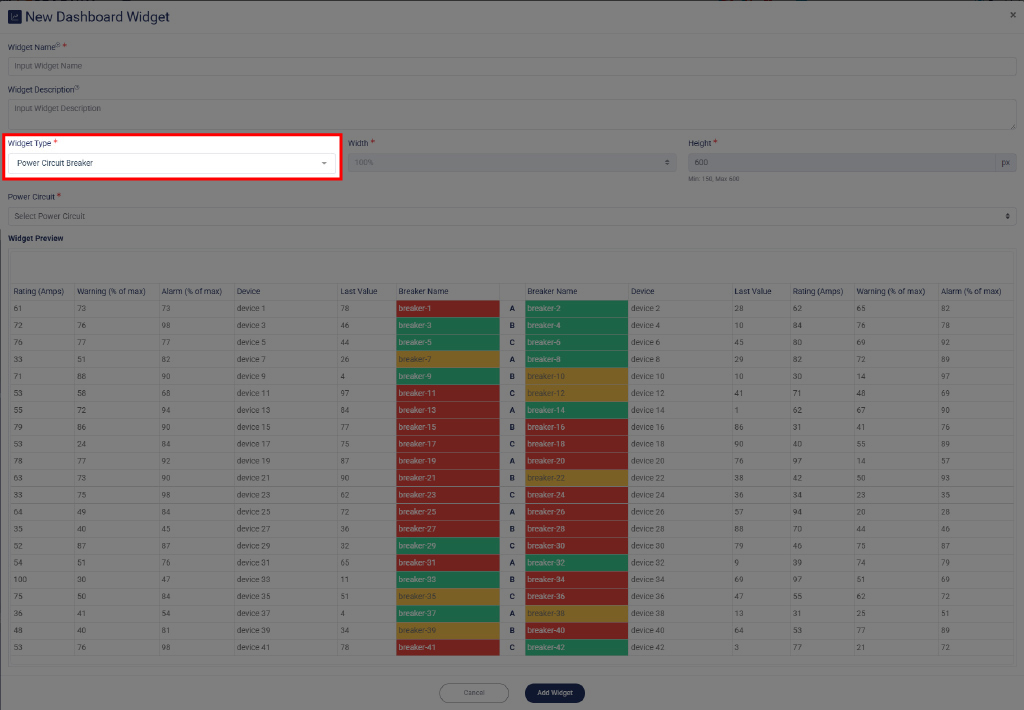Screen dimensions: 1024x710
Task: Click the yellow breaker-7 cell
Action: (x=447, y=359)
